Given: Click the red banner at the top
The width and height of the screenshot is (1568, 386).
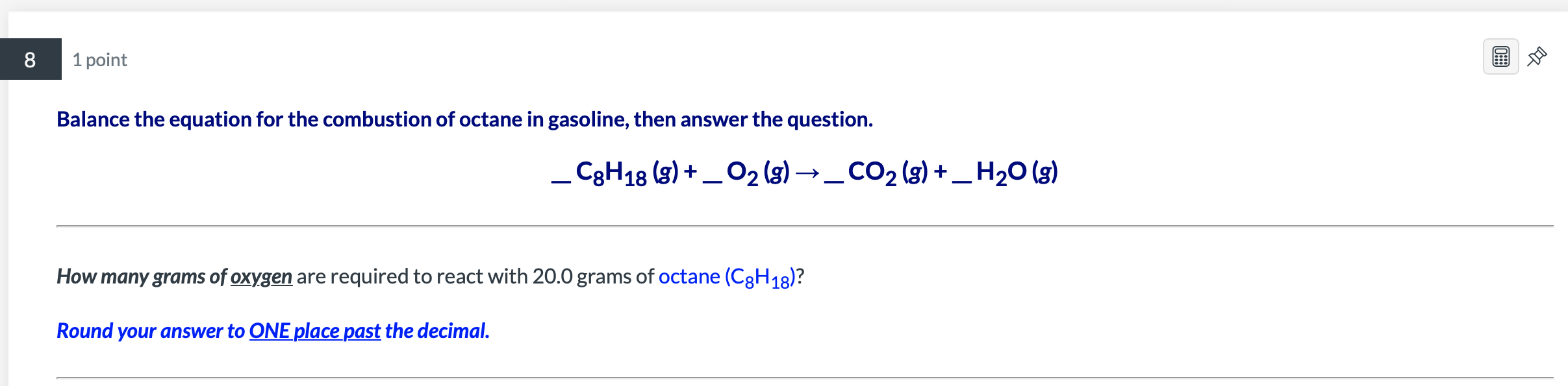Looking at the screenshot, I should [x=784, y=8].
